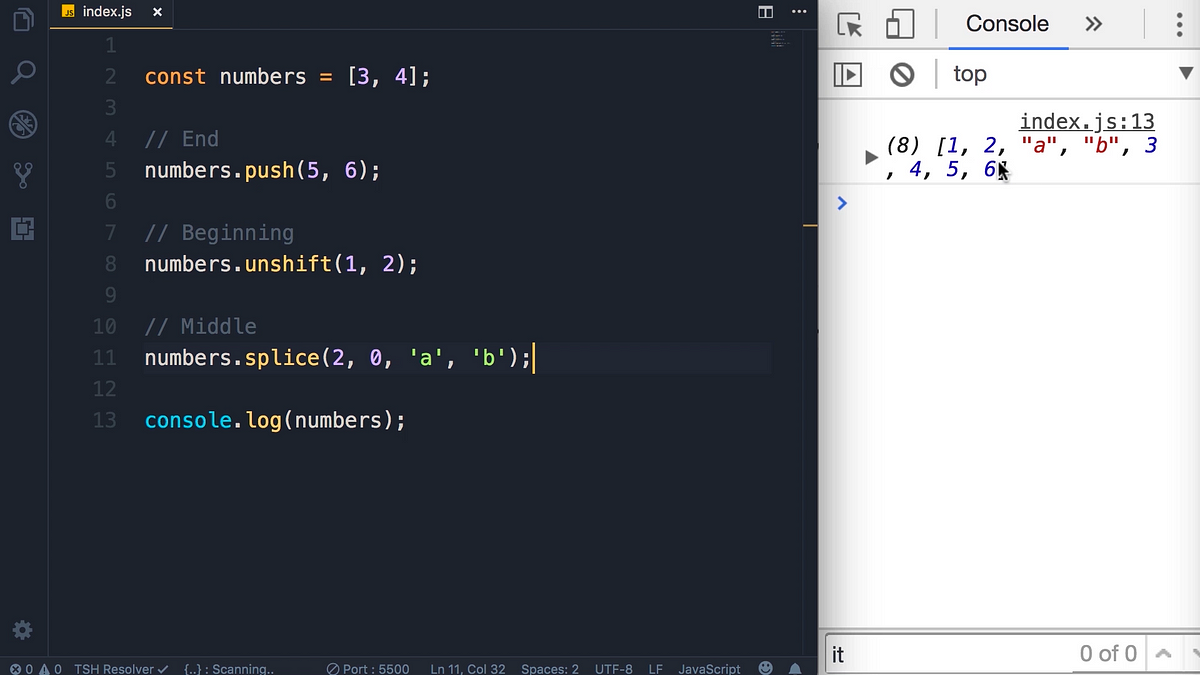1200x675 pixels.
Task: Open the Debug view icon
Action: [23, 124]
